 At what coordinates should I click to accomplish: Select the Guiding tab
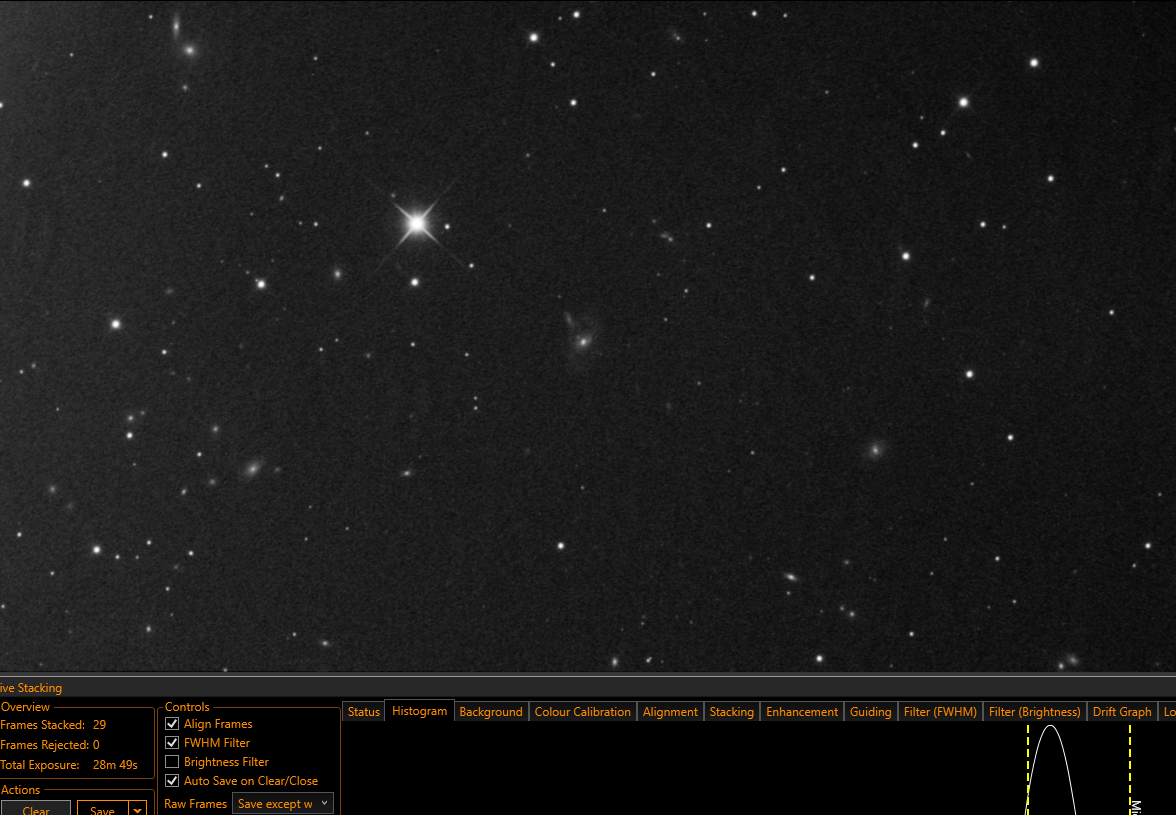[870, 712]
